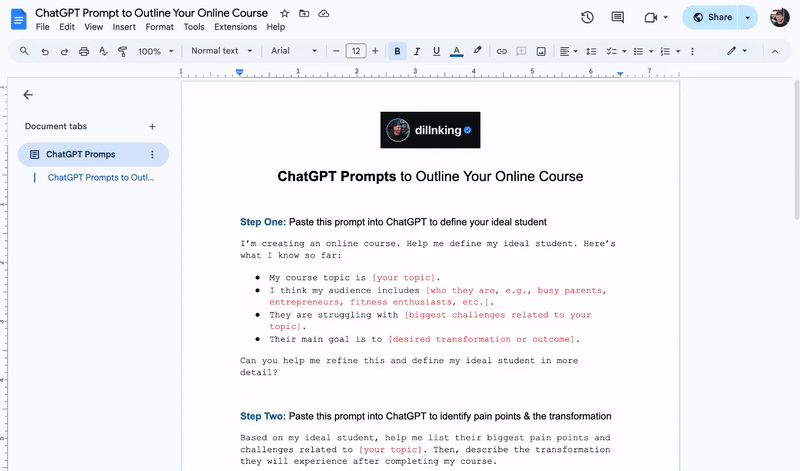Click the document title in header
The height and width of the screenshot is (471, 800).
(152, 13)
